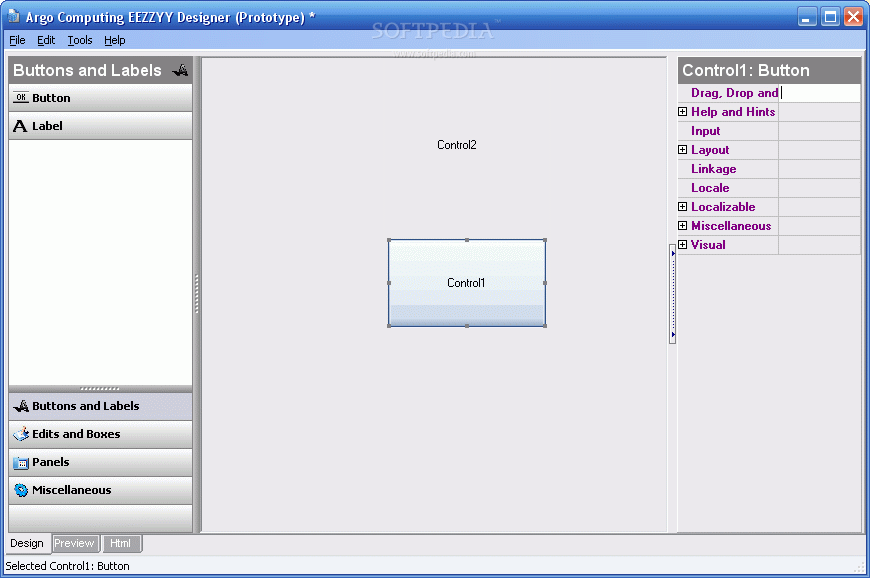Click the Buttons and Labels category icon
This screenshot has height=578, width=870.
click(x=21, y=406)
